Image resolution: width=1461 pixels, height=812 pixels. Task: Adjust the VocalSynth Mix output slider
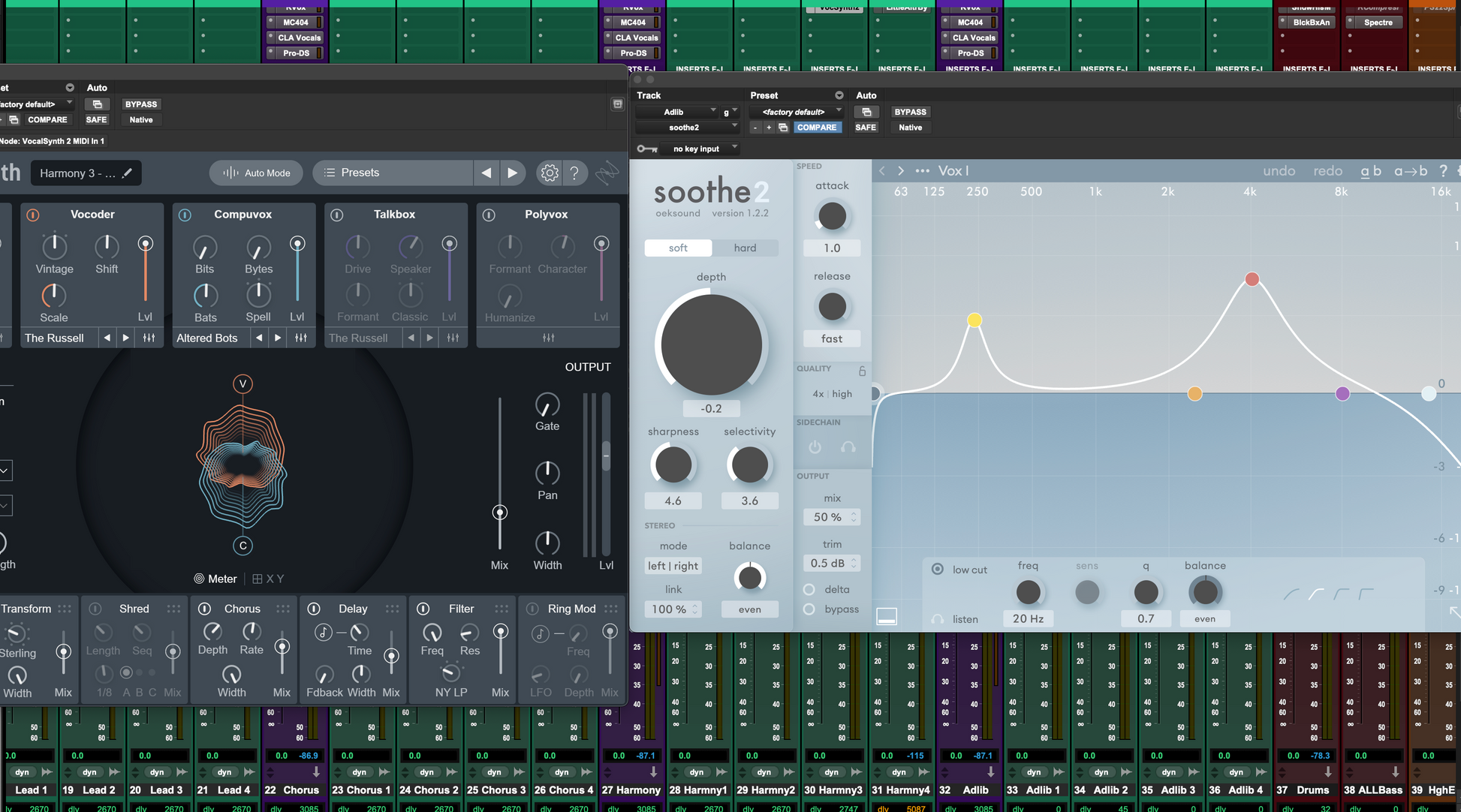[499, 513]
